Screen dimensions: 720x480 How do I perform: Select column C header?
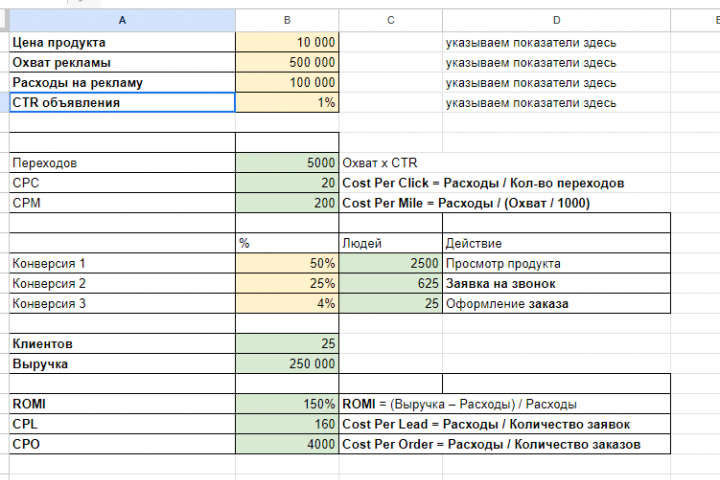coord(391,20)
